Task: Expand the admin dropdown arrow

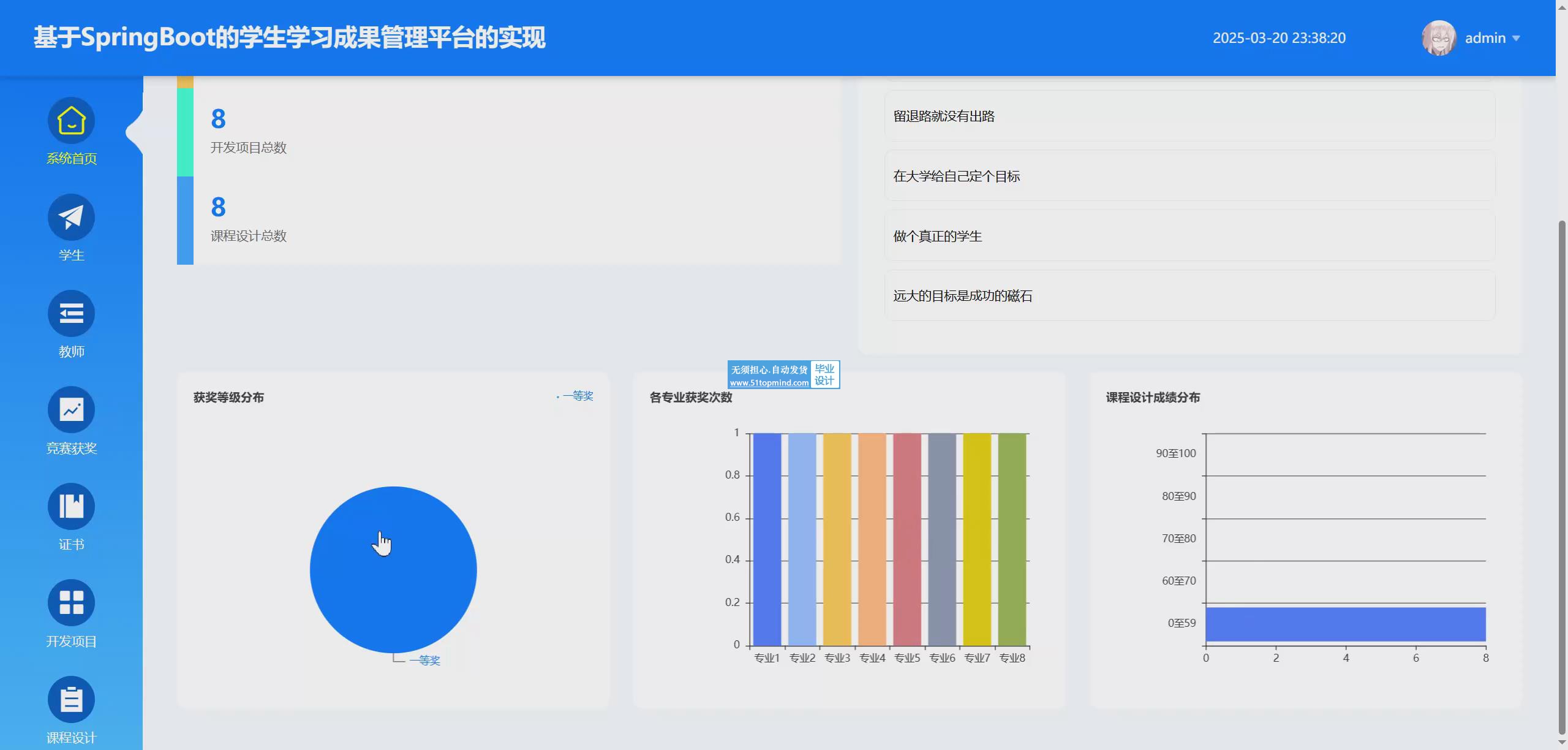Action: (x=1517, y=39)
